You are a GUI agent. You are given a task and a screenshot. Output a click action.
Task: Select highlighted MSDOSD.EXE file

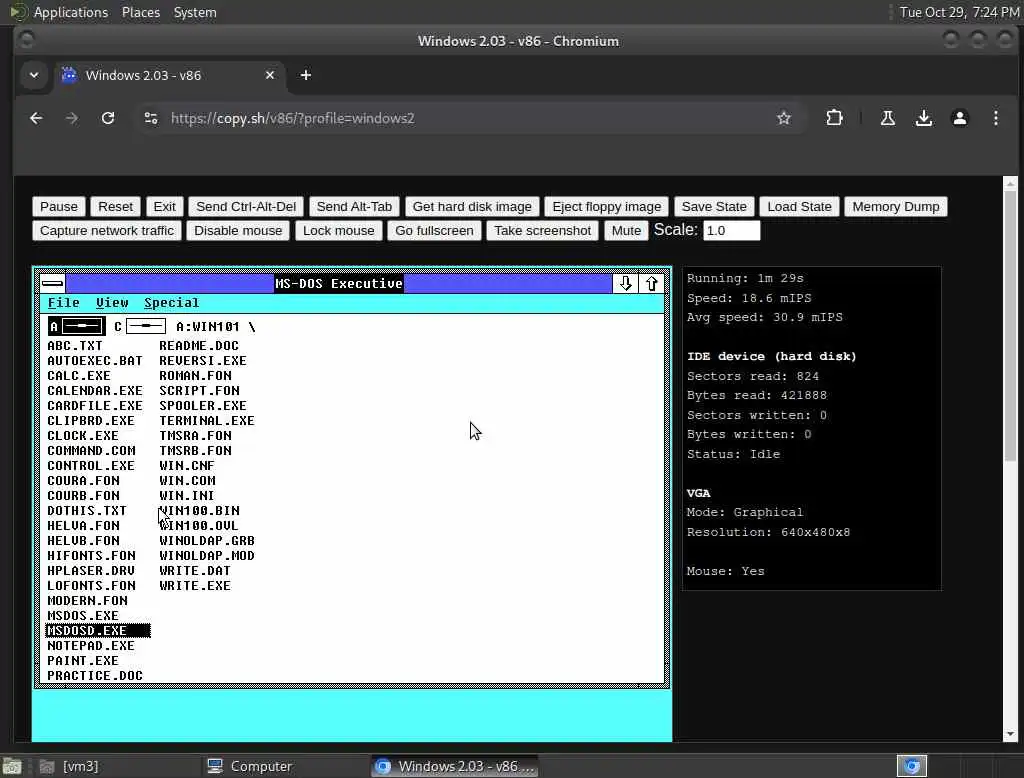(98, 630)
